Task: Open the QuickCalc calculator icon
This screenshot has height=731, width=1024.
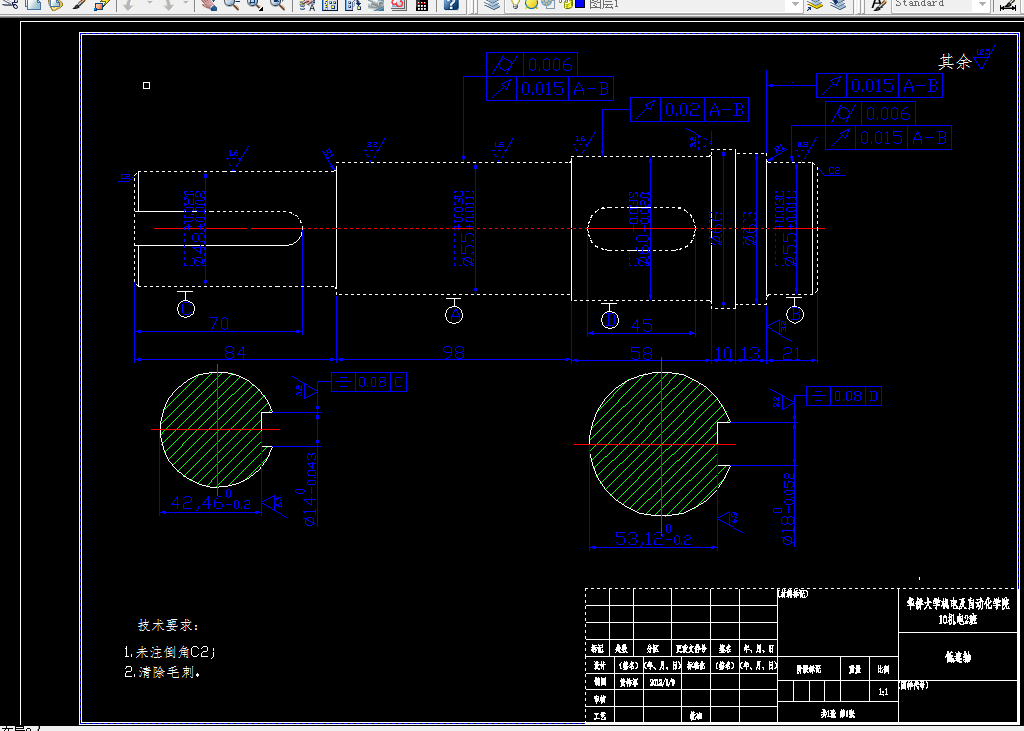Action: [422, 5]
